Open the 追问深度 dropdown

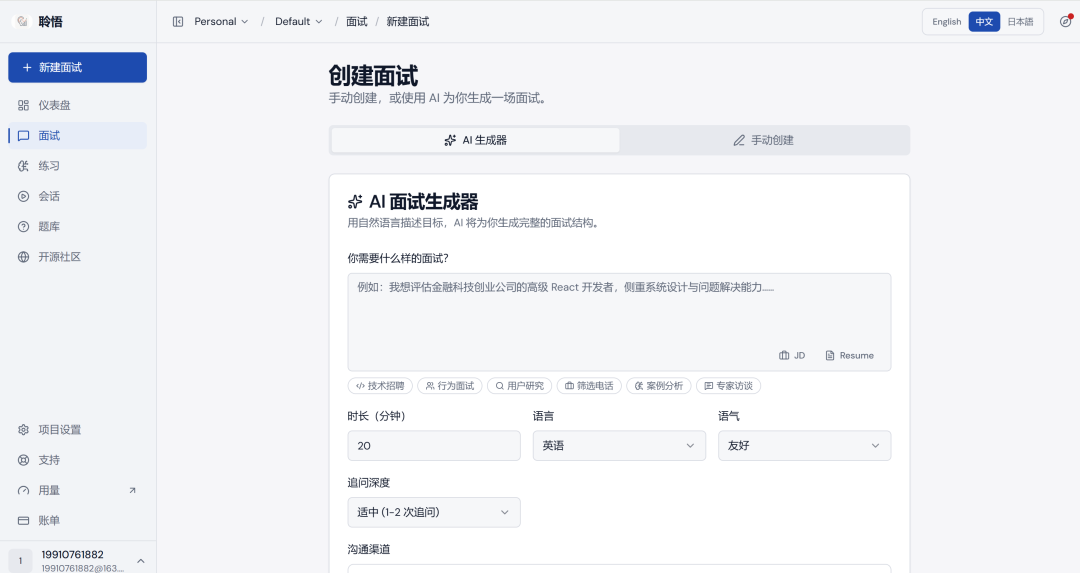click(434, 512)
